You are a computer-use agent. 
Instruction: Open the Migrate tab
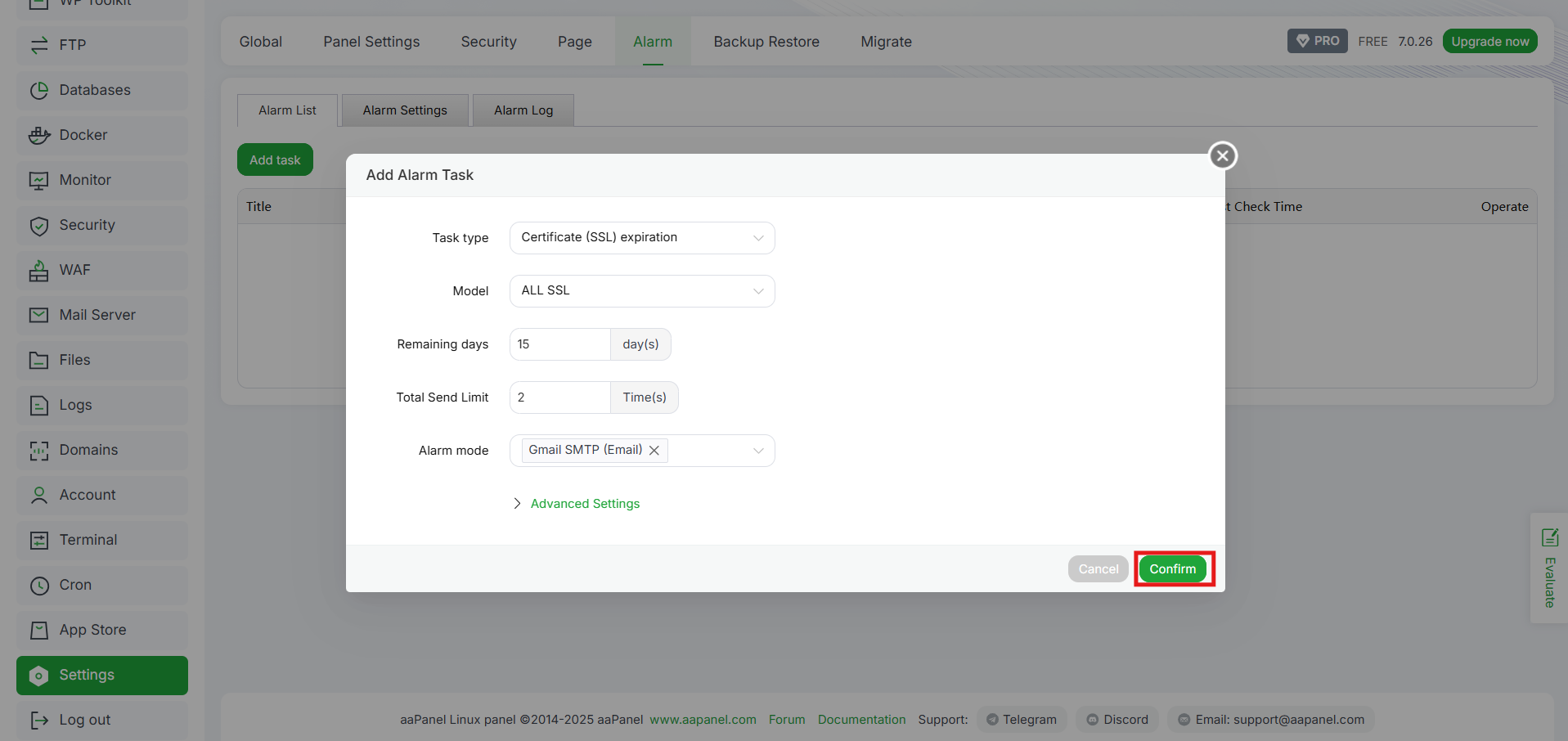[886, 42]
